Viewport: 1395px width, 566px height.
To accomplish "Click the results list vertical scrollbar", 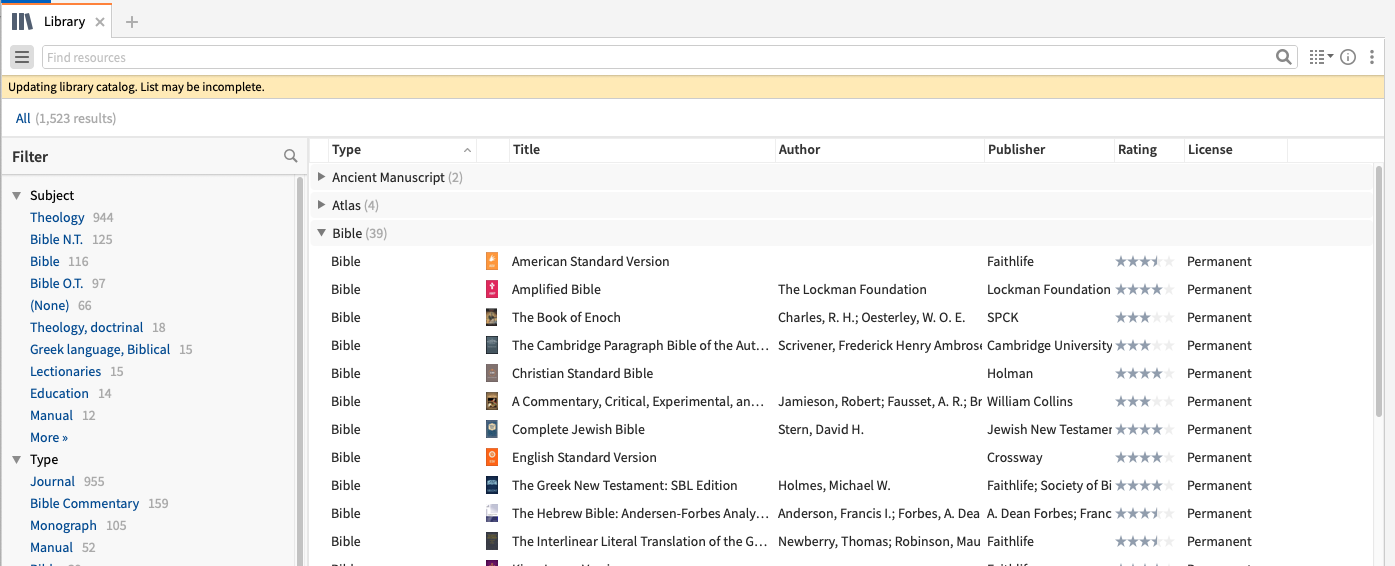I will pos(1381,292).
